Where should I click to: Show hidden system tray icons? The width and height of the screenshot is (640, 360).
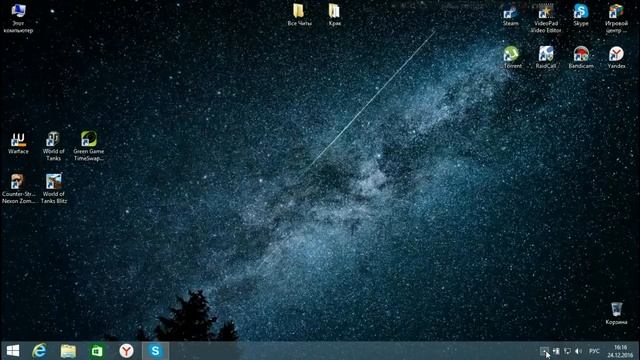point(544,351)
